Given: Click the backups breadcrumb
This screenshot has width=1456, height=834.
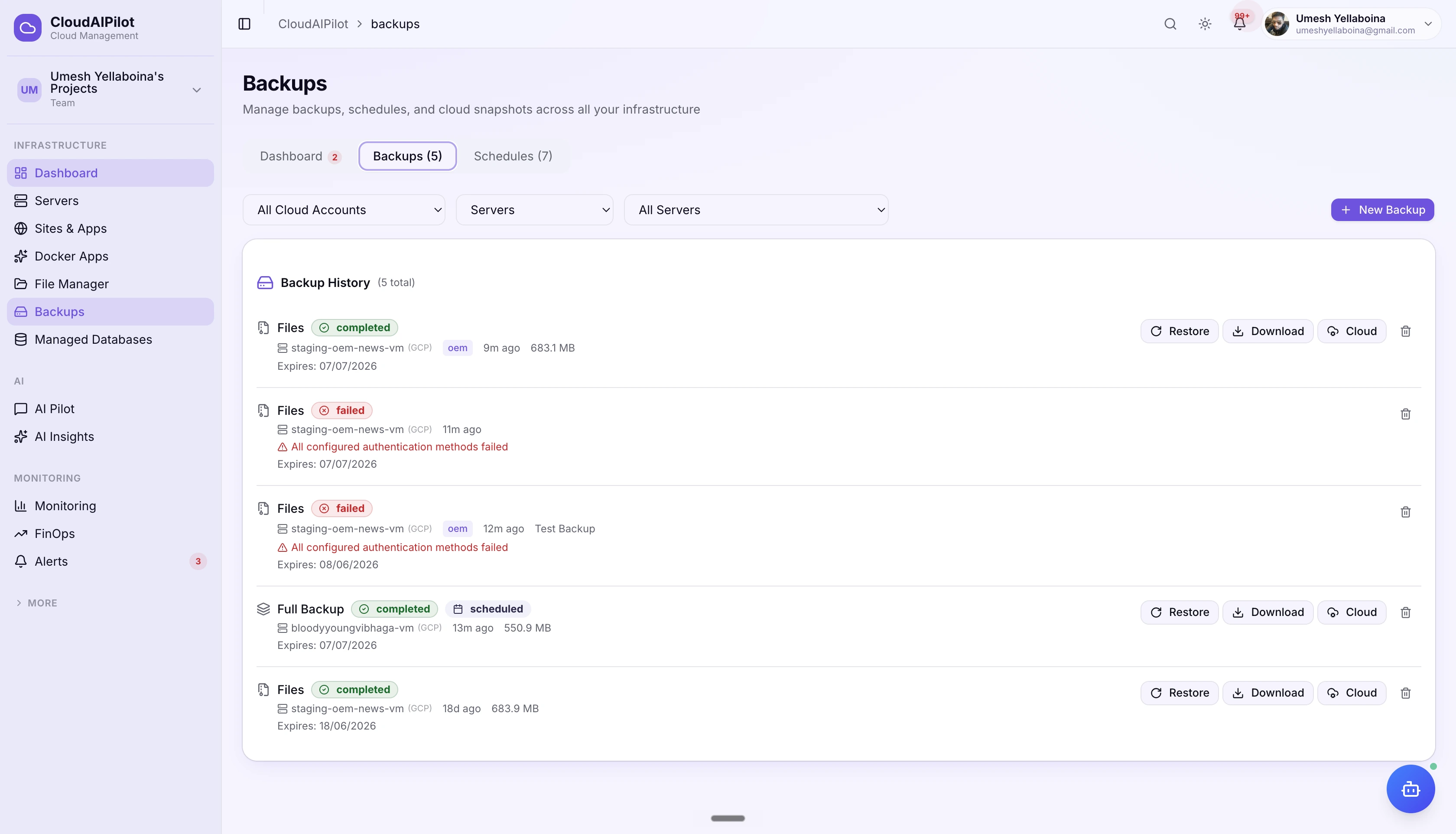Looking at the screenshot, I should (395, 24).
